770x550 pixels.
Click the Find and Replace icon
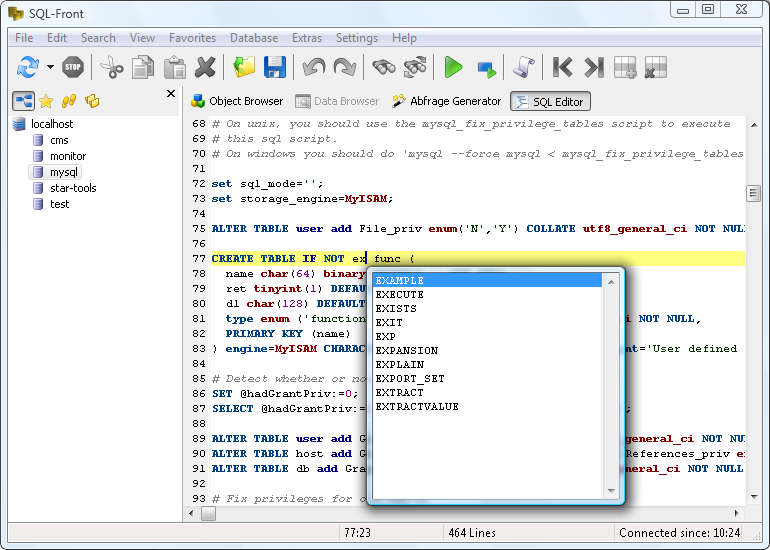[x=415, y=67]
